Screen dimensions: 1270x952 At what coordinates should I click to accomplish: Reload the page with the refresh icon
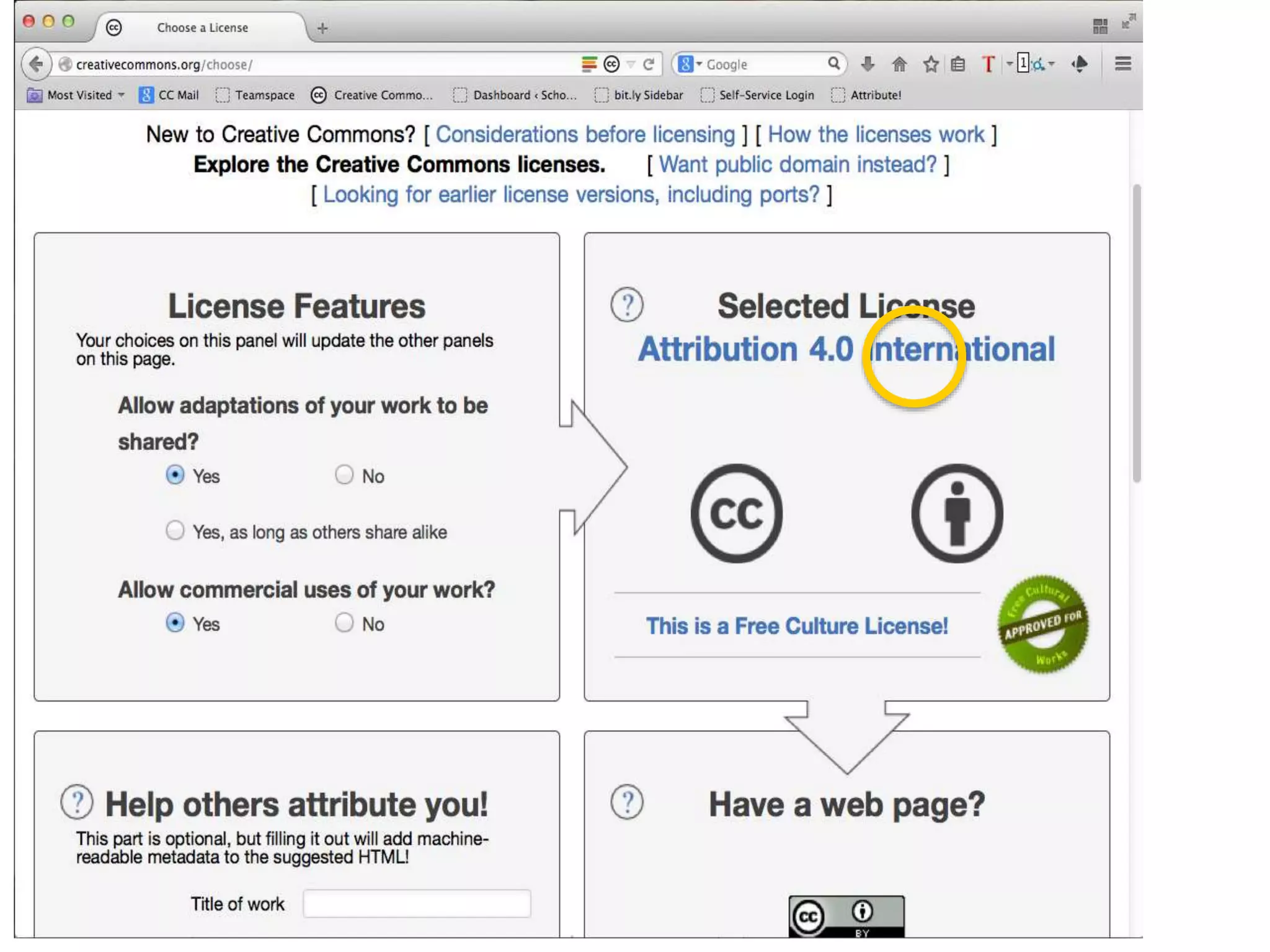coord(649,64)
